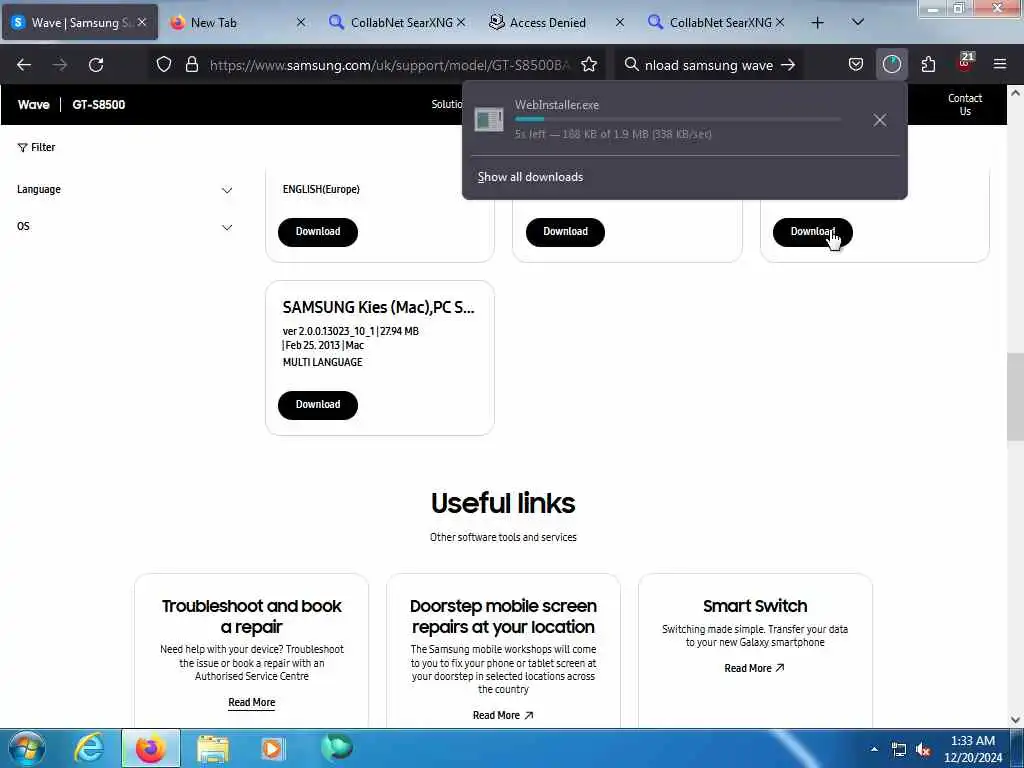Image resolution: width=1024 pixels, height=768 pixels.
Task: Download SAMSUNG Kies (Mac) software
Action: (x=318, y=405)
